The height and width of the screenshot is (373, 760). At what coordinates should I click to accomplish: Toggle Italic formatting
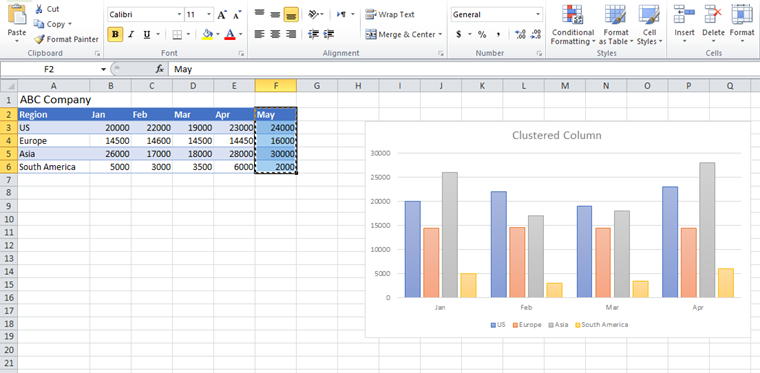pyautogui.click(x=130, y=34)
